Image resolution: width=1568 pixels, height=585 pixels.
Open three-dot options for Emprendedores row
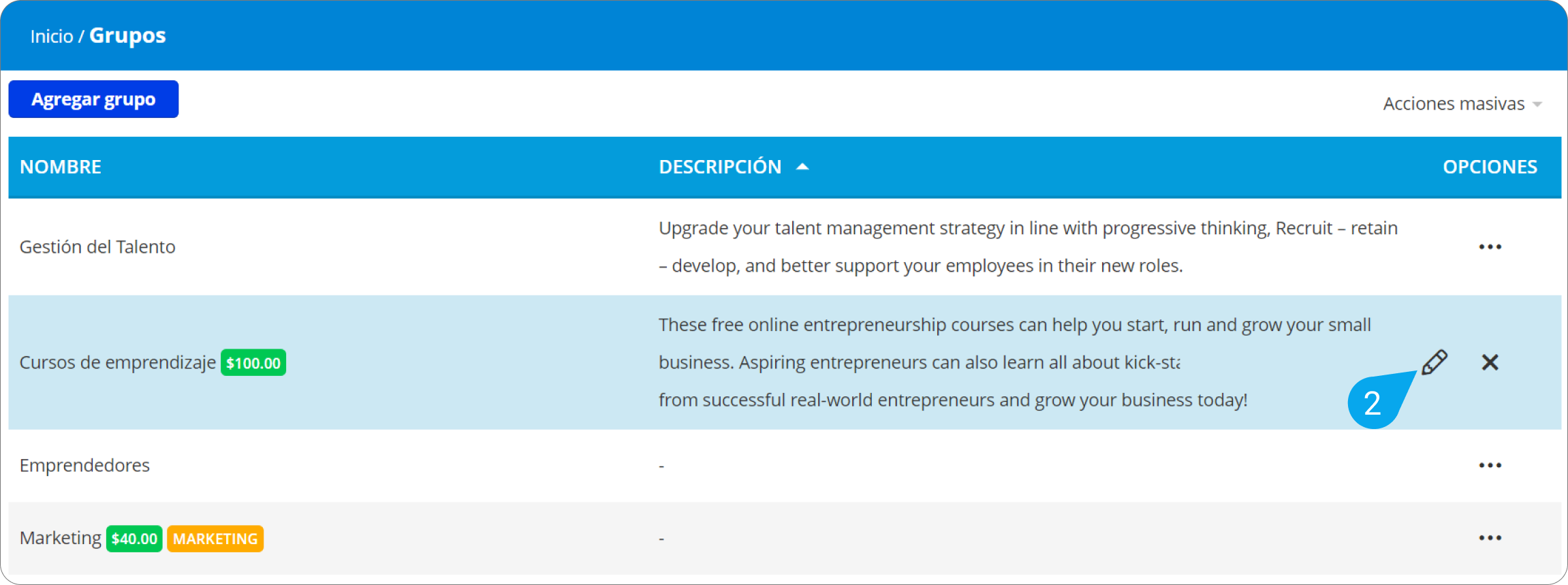[1490, 465]
